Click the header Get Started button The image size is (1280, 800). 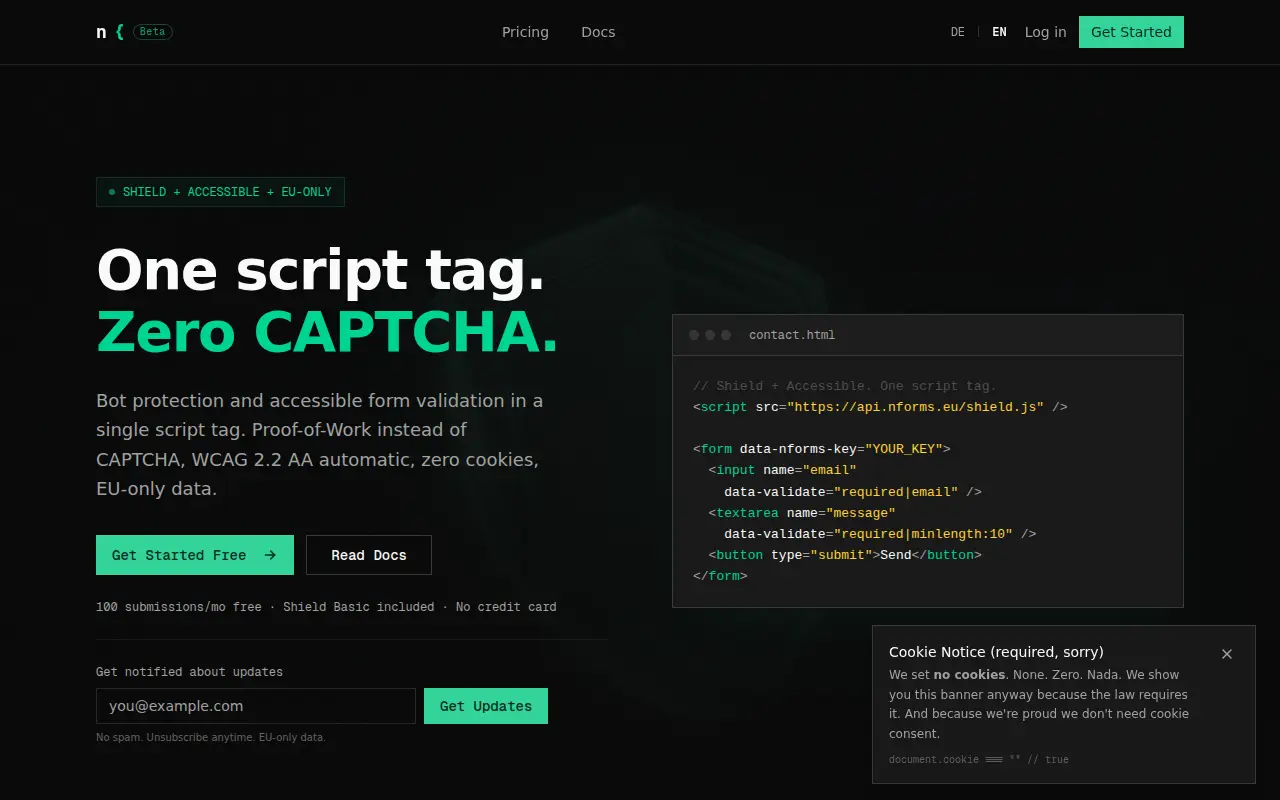coord(1131,32)
